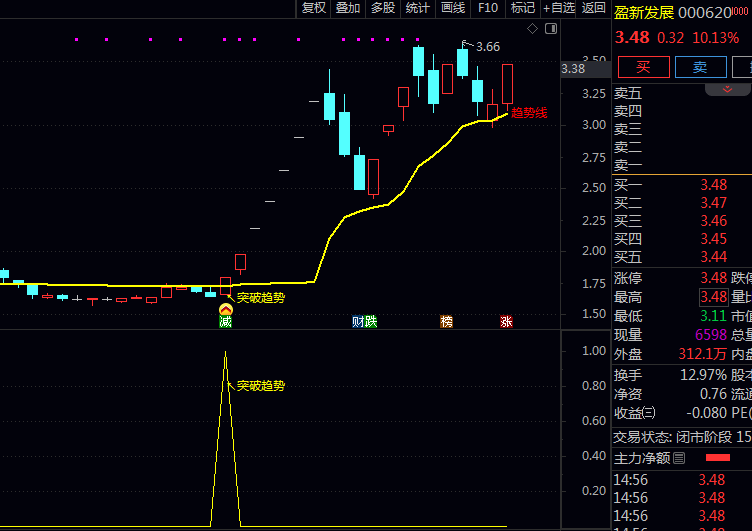Select the 买四 price 3.45

pos(713,239)
